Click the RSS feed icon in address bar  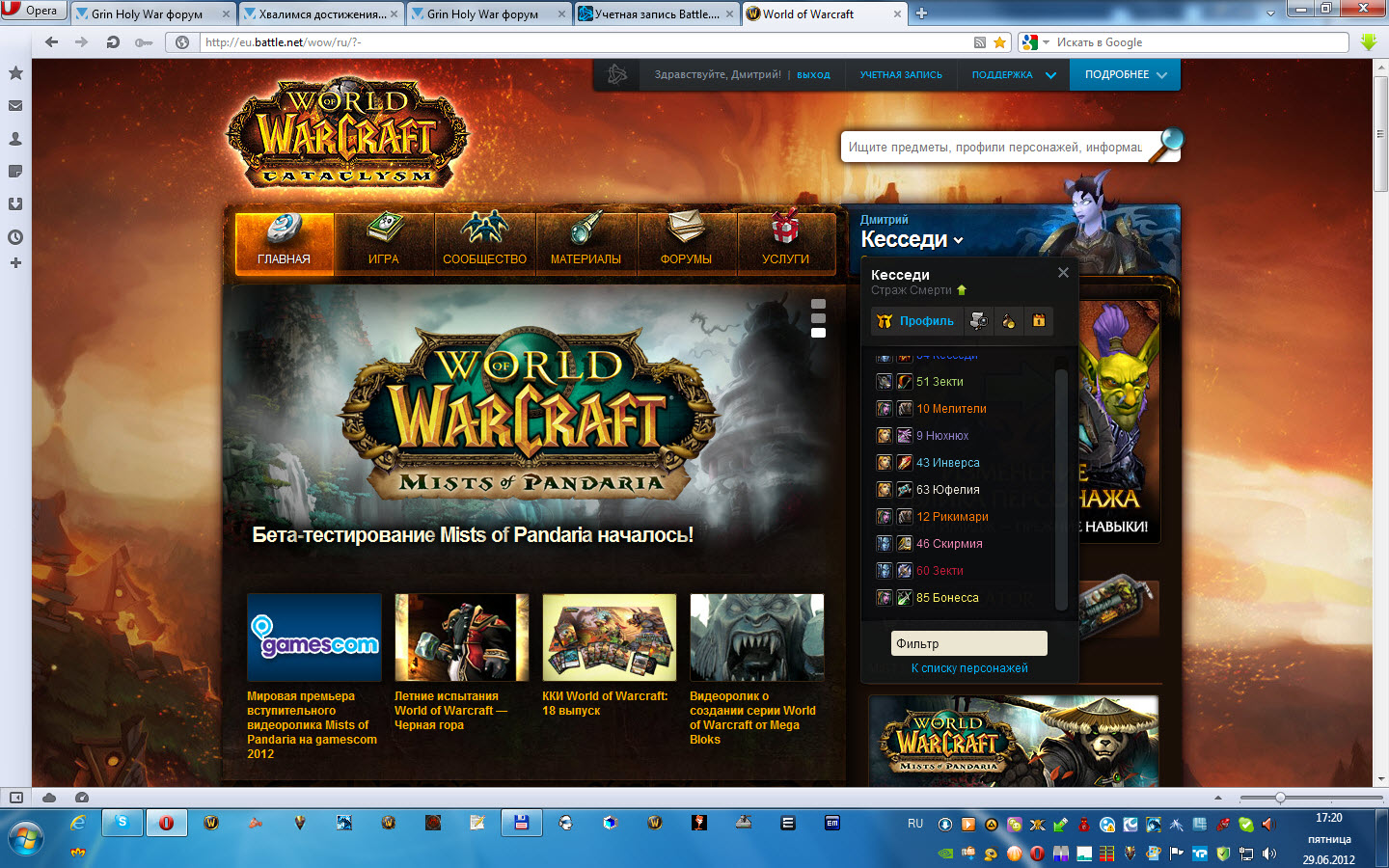pyautogui.click(x=980, y=42)
